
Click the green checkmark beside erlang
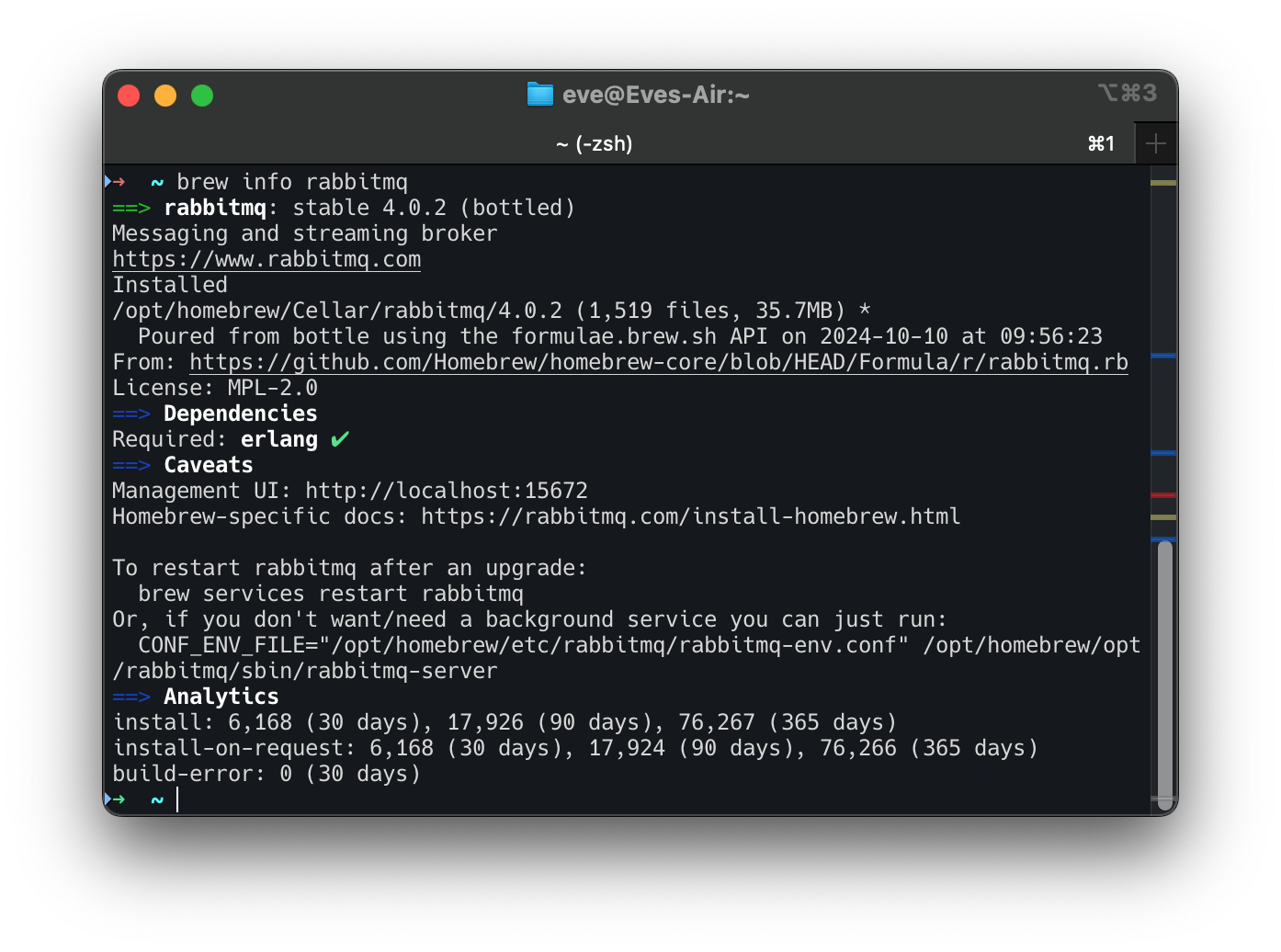(339, 439)
